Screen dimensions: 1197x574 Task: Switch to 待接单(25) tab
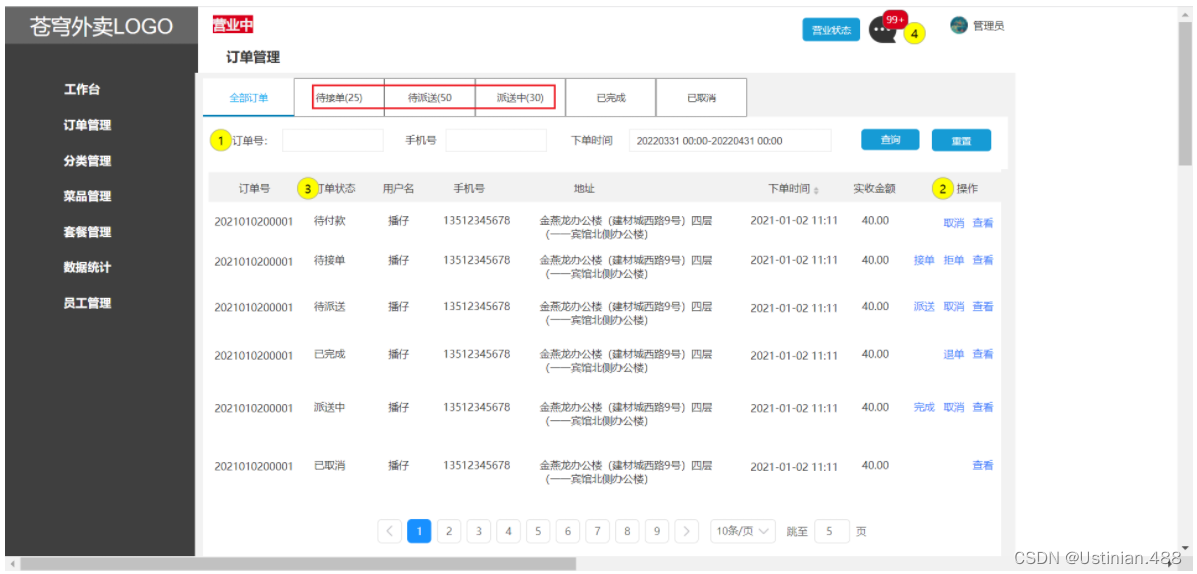(339, 98)
